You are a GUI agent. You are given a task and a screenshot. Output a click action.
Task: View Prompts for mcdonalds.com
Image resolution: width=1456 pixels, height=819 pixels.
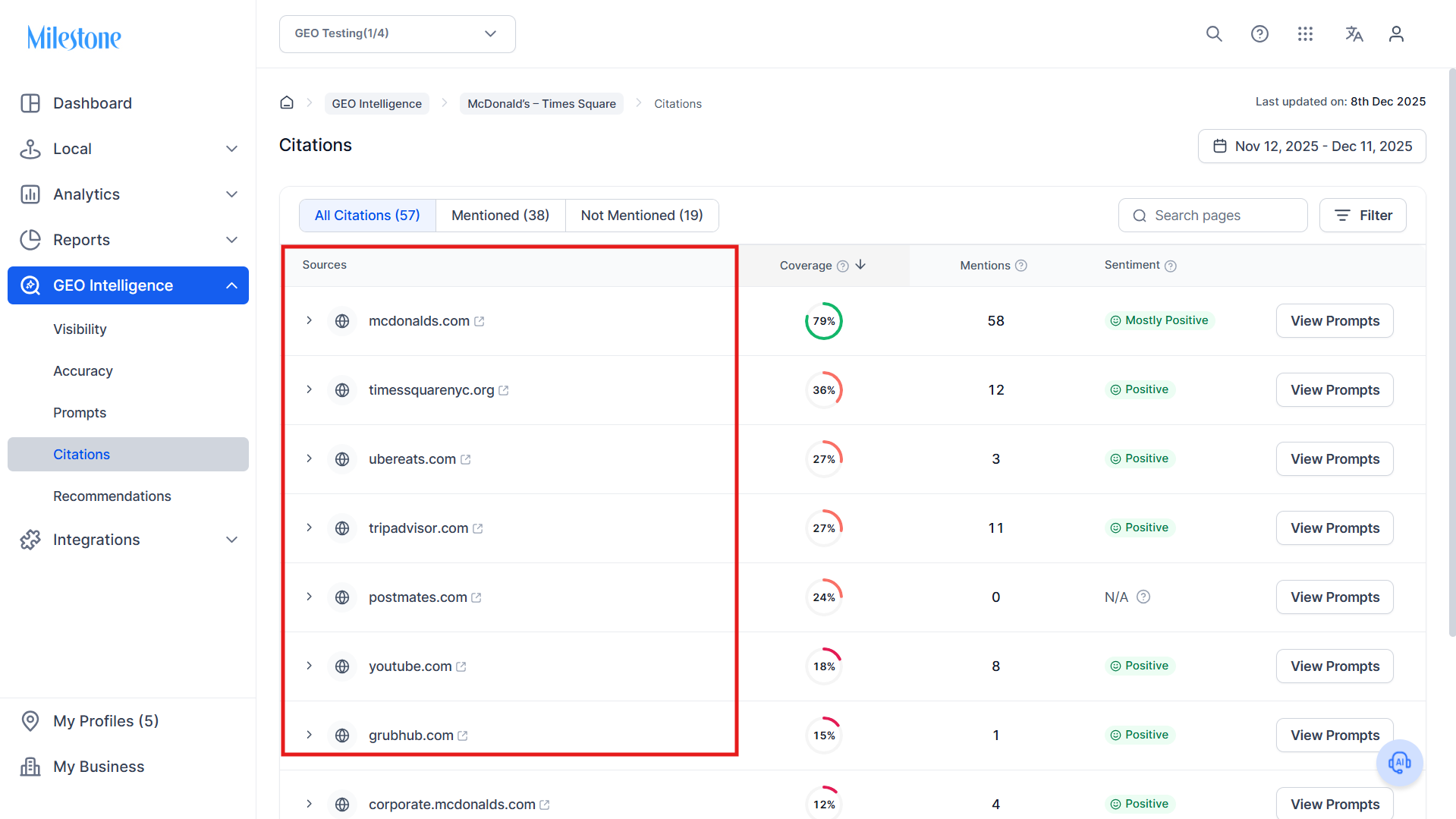pyautogui.click(x=1335, y=321)
